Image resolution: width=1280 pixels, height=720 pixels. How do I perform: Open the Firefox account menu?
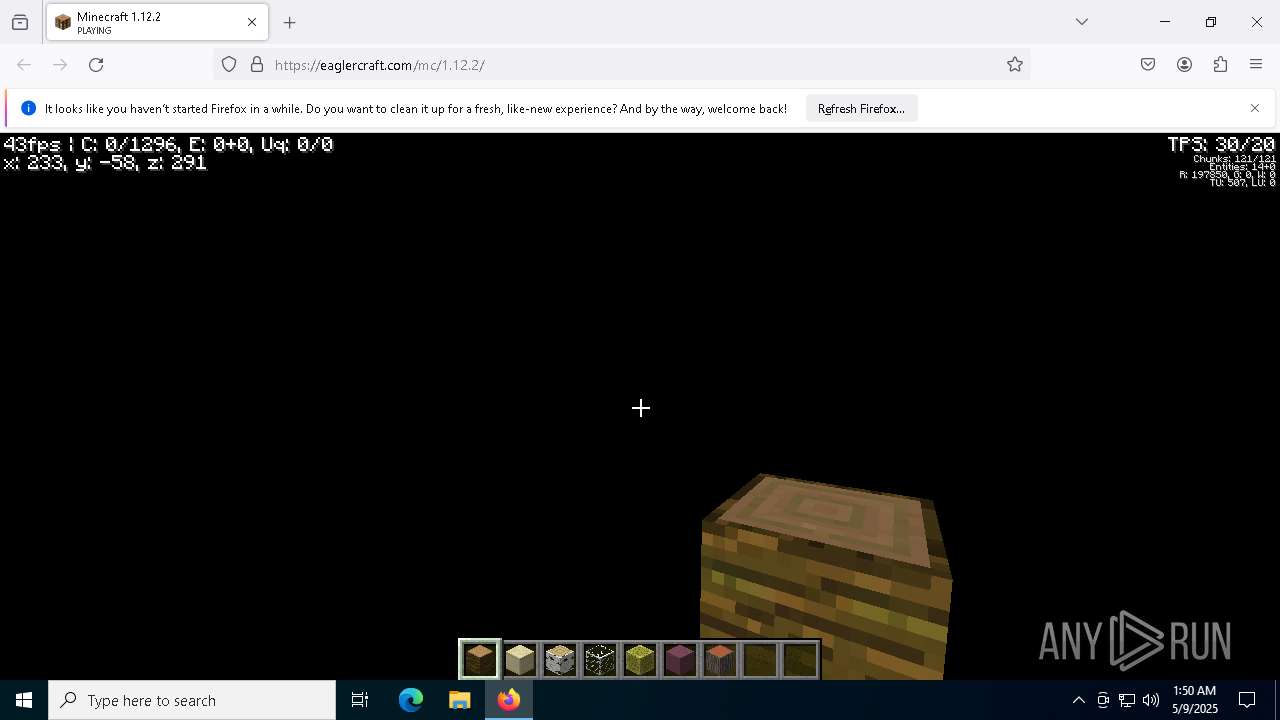coord(1184,65)
